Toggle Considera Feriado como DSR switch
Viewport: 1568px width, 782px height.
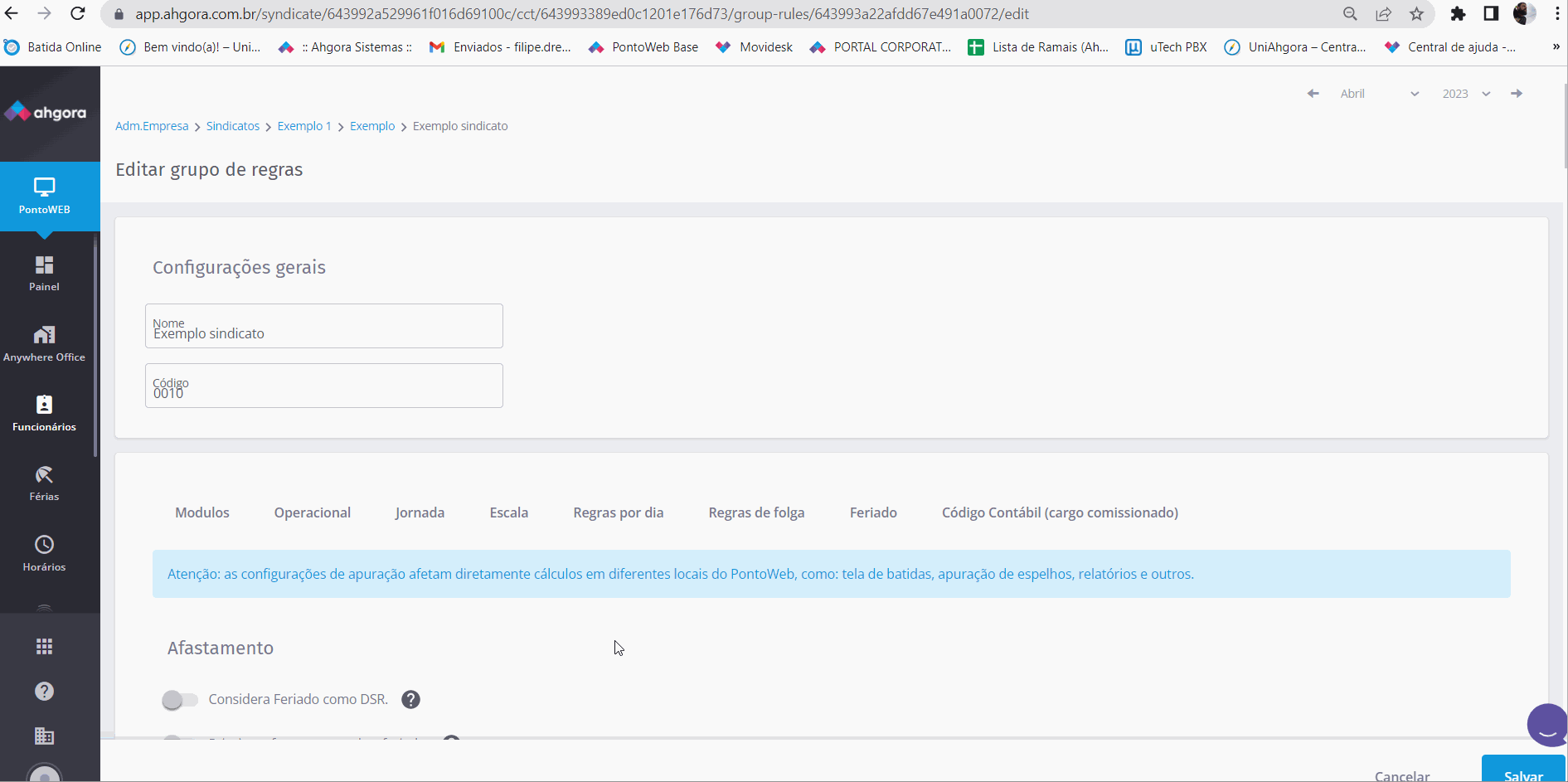click(180, 700)
